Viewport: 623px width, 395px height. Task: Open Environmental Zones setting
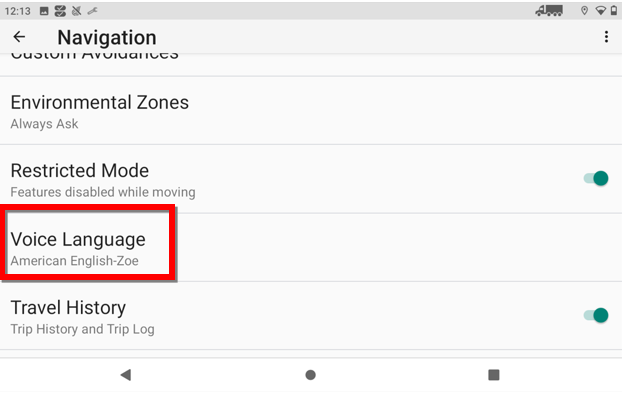click(x=311, y=111)
